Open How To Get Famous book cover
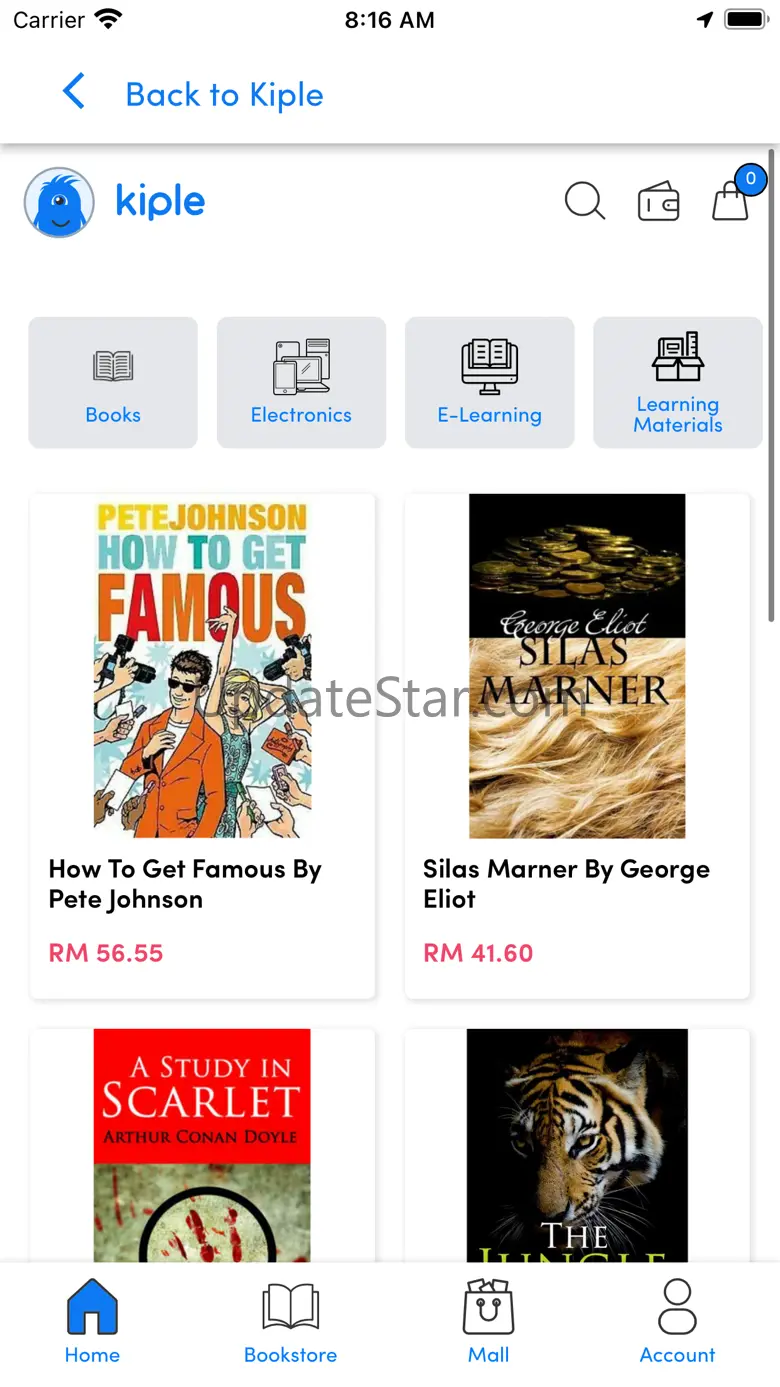The width and height of the screenshot is (780, 1387). tap(203, 666)
